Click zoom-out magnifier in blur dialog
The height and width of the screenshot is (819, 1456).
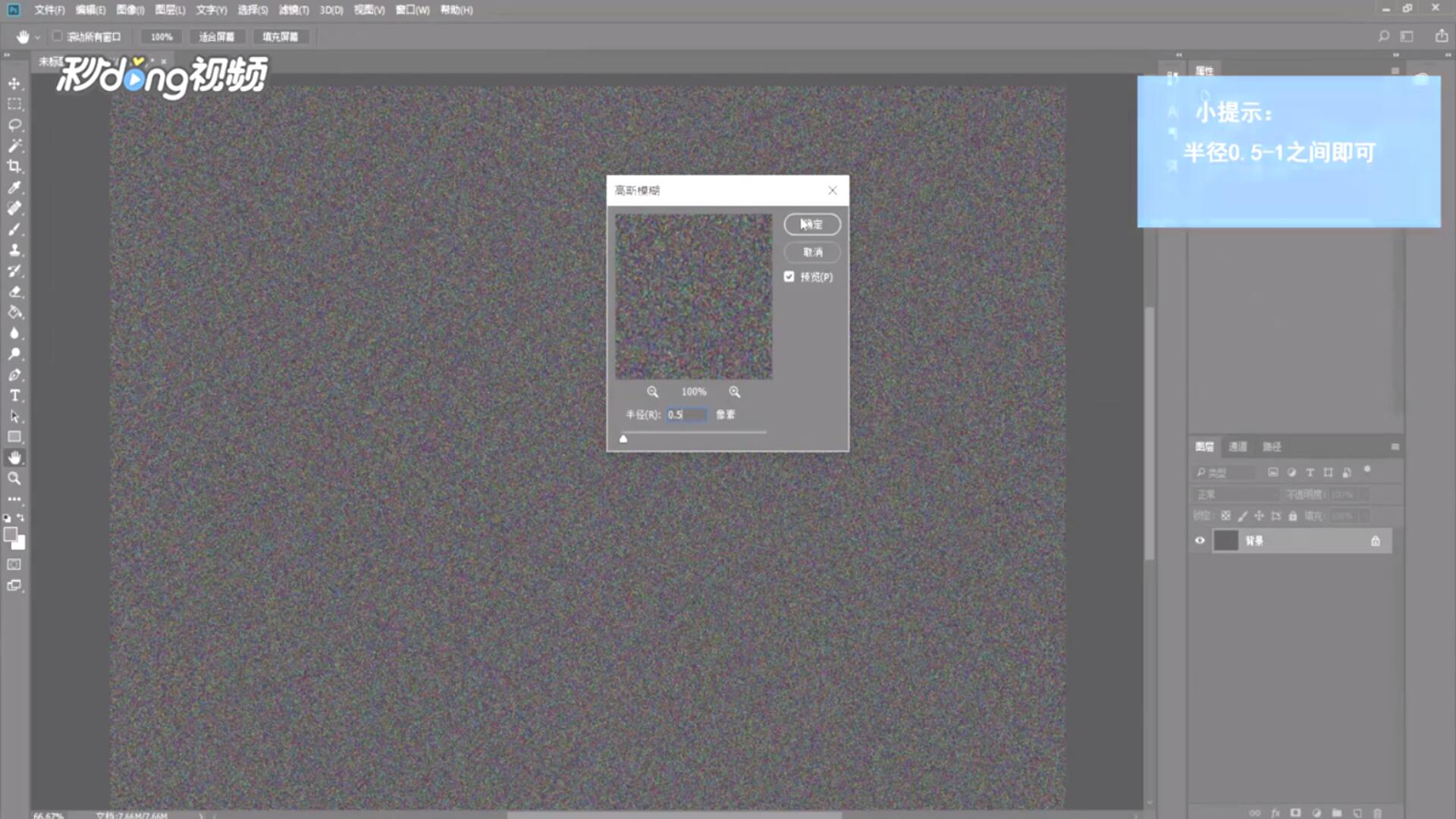(652, 391)
